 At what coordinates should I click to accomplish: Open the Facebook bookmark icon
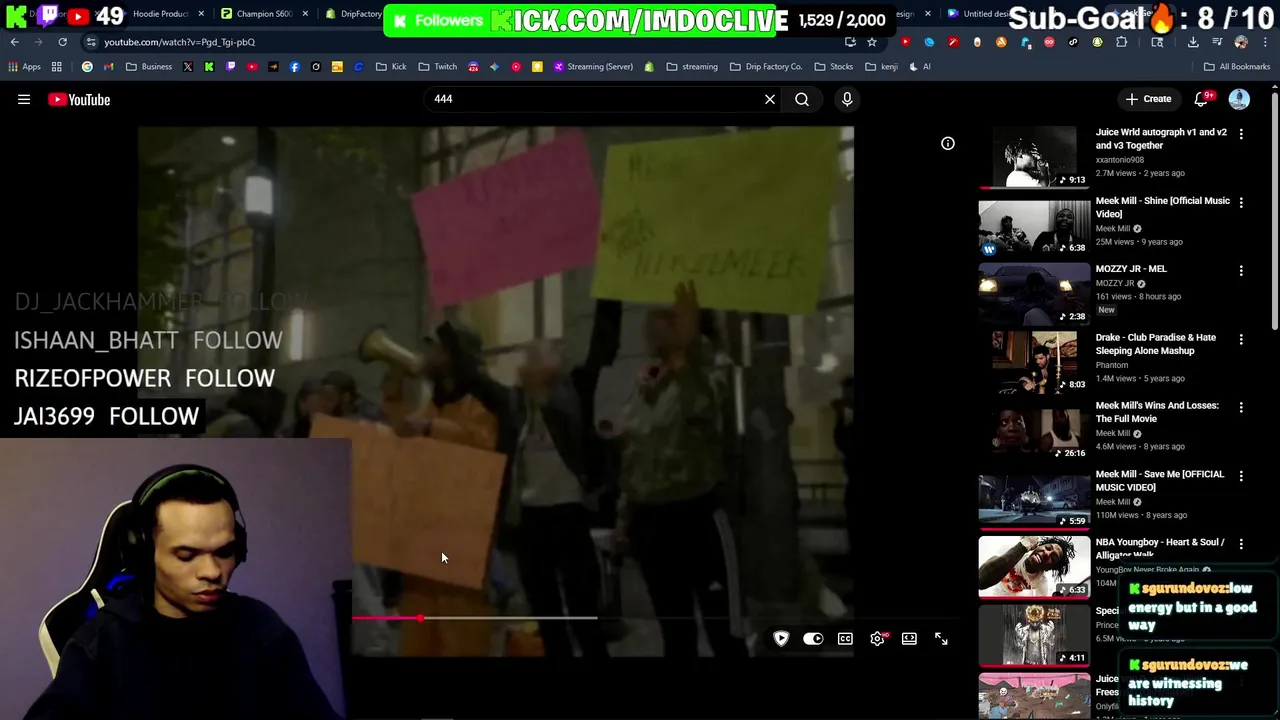tap(294, 67)
